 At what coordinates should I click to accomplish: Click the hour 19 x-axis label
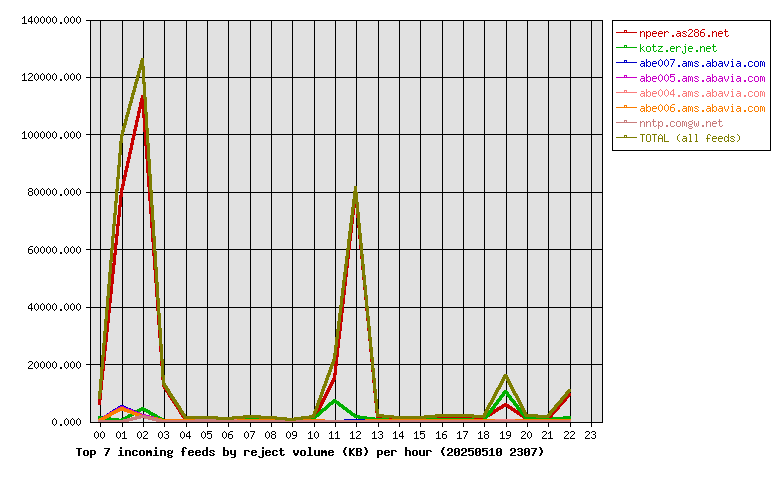(x=505, y=435)
